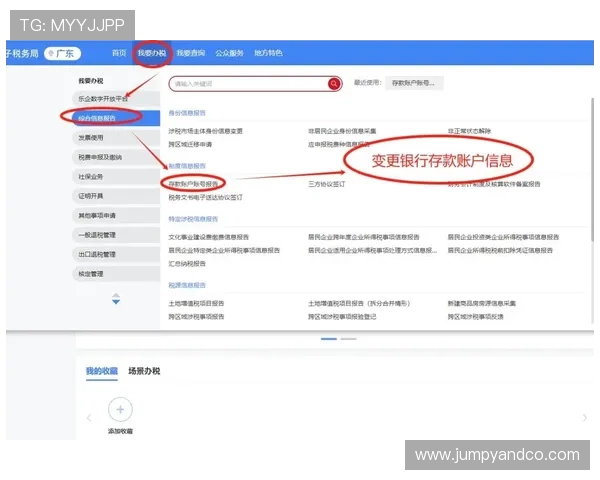Select 核定管理 in the sidebar

116,274
